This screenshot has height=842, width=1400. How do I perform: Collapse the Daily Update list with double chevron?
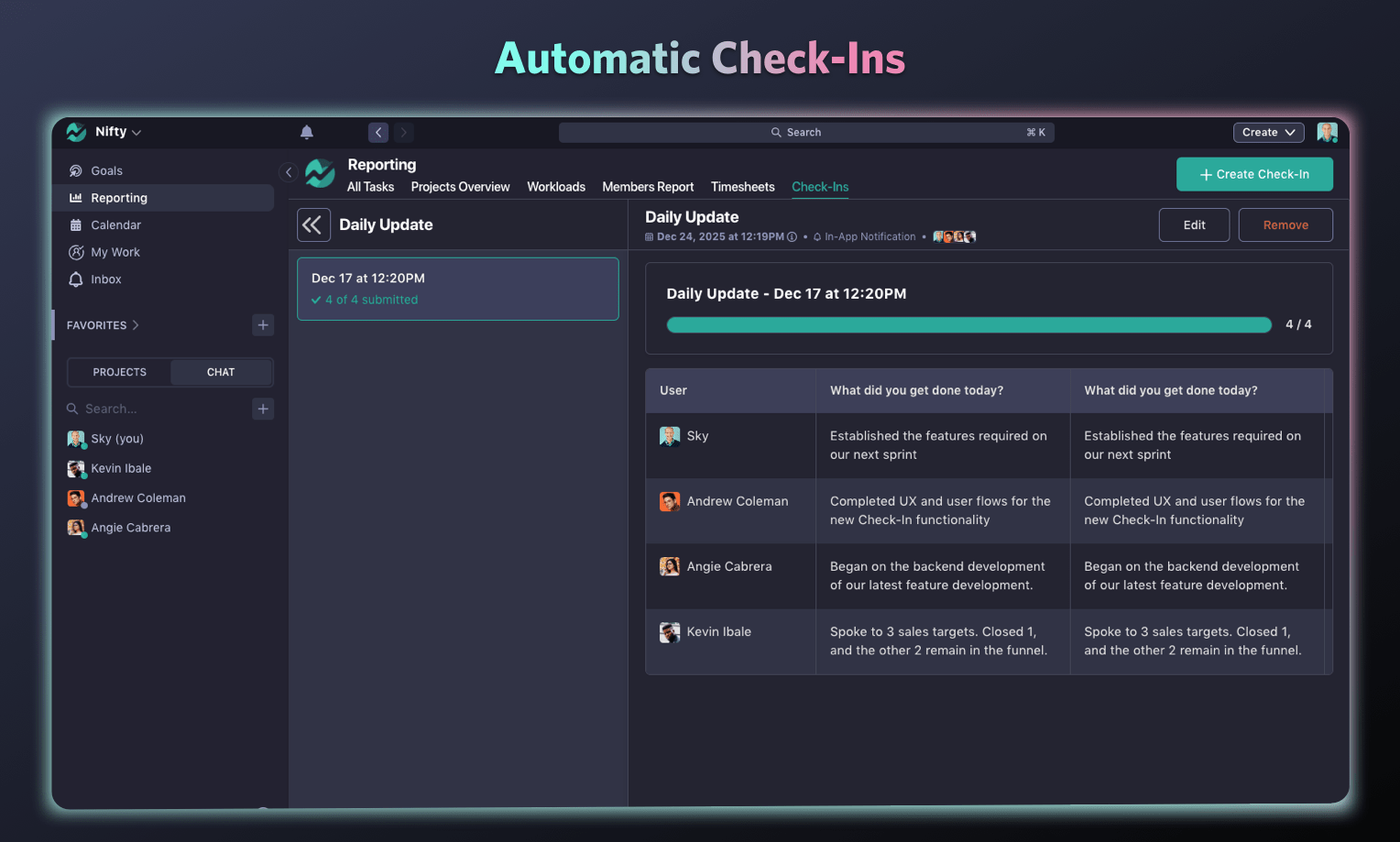coord(313,224)
